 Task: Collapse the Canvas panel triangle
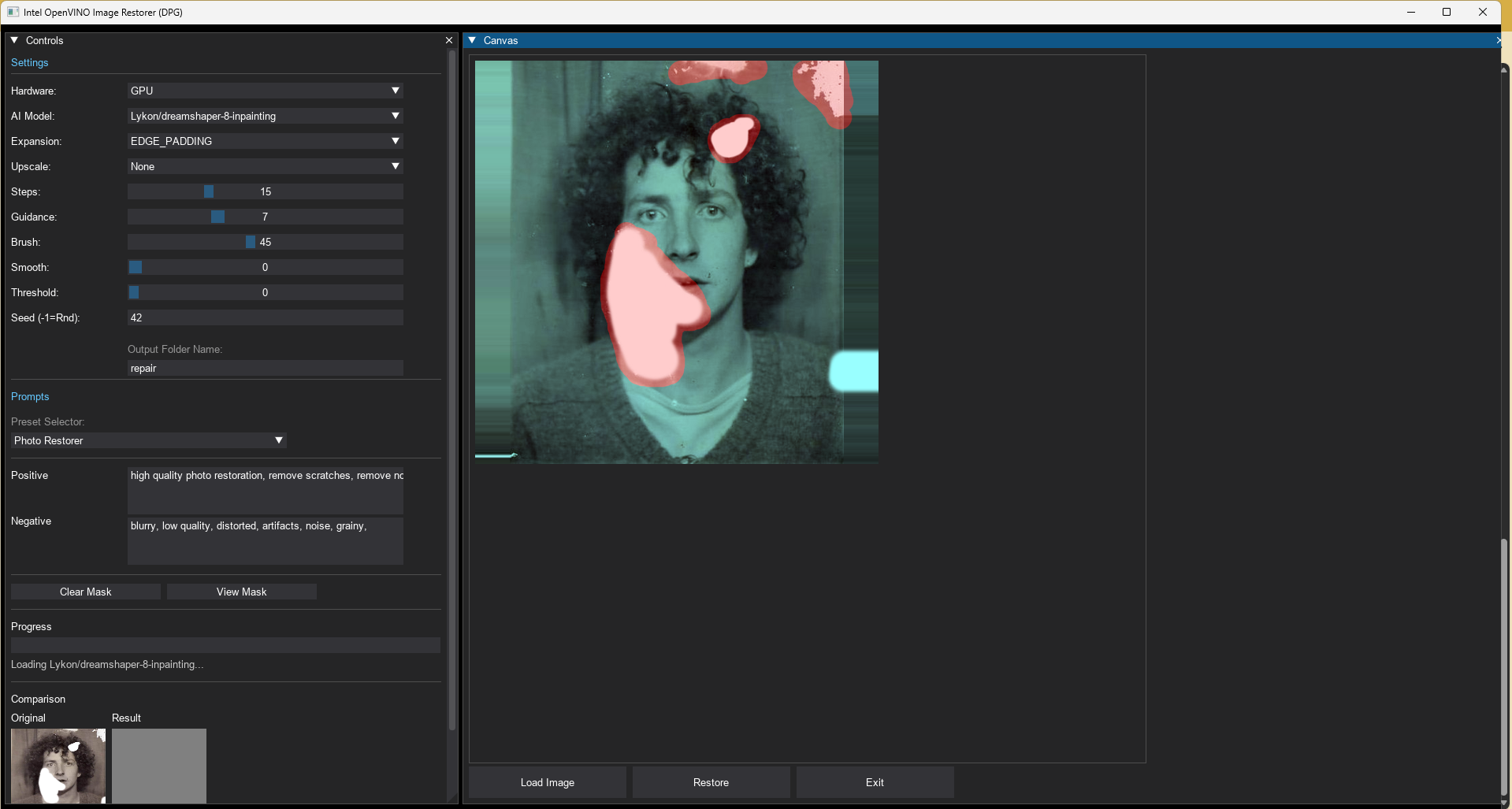[472, 40]
